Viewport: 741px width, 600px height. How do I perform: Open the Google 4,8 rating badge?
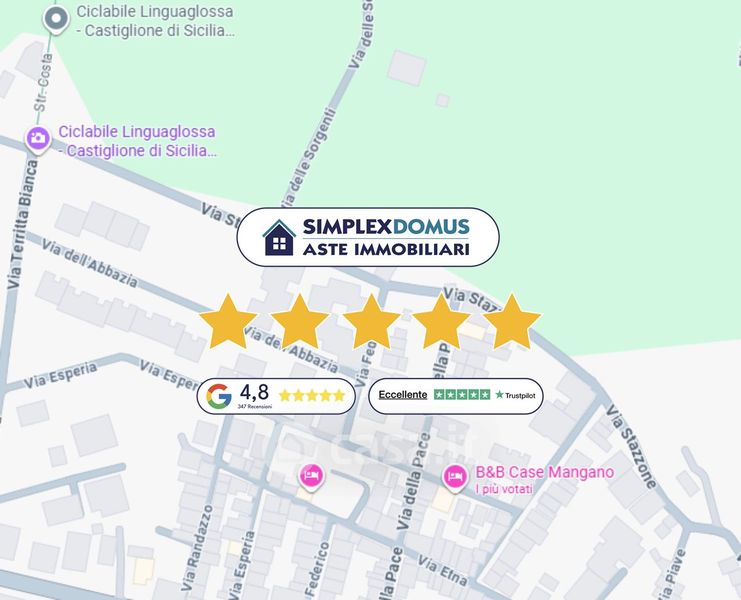(276, 396)
